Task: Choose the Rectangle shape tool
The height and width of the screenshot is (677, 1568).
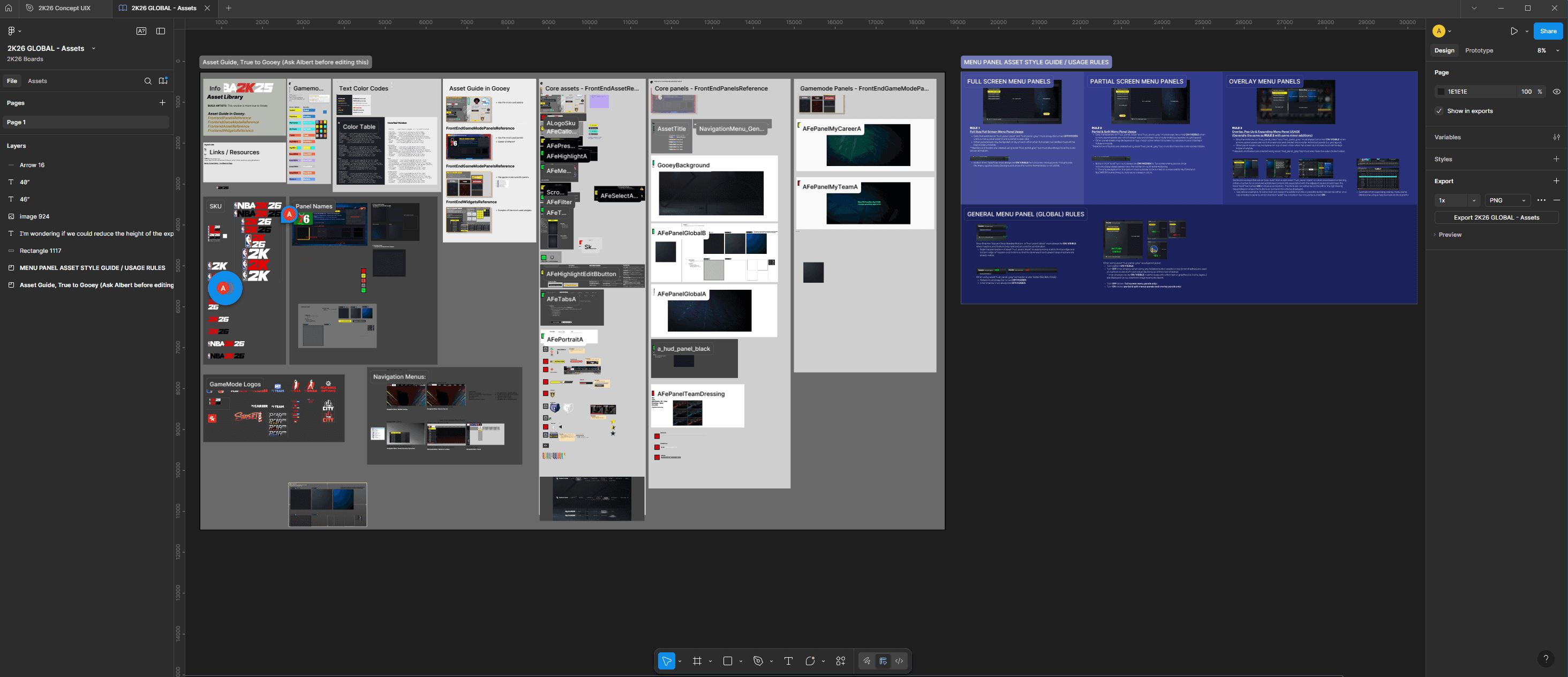Action: click(x=727, y=661)
